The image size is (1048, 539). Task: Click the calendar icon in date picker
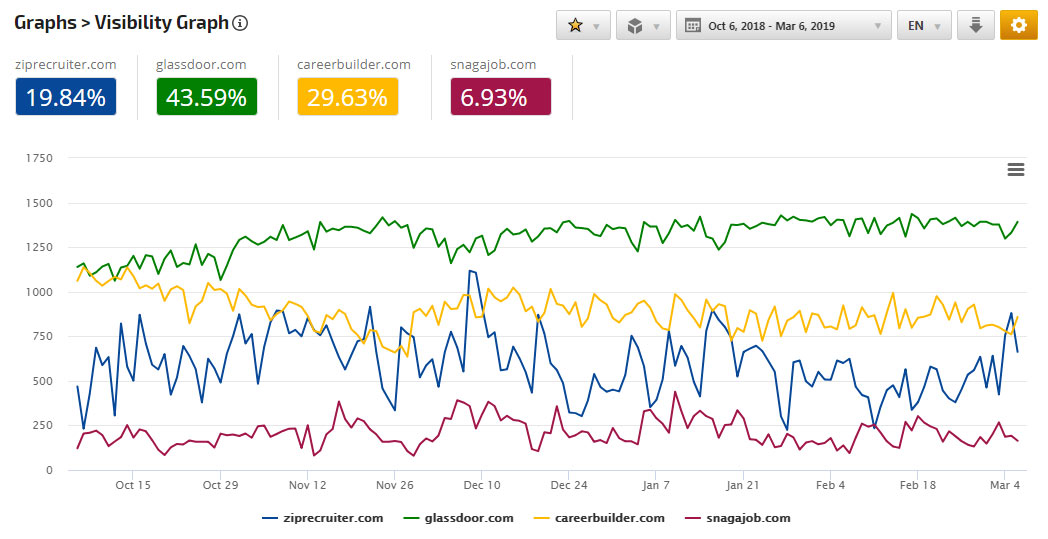[x=692, y=26]
